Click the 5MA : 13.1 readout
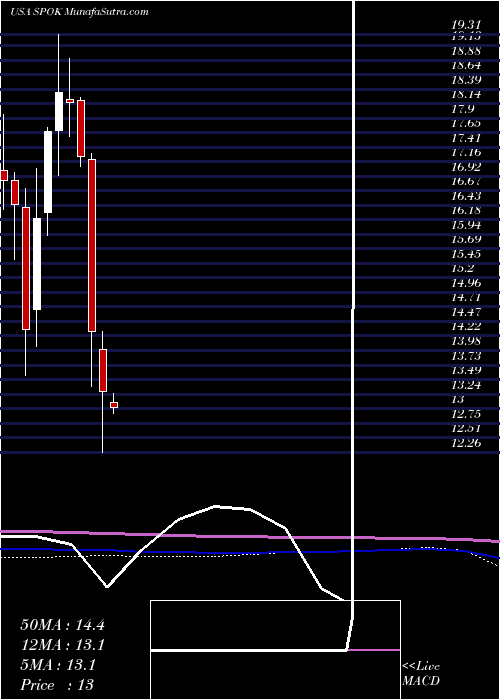Image resolution: width=500 pixels, height=700 pixels. point(58,665)
